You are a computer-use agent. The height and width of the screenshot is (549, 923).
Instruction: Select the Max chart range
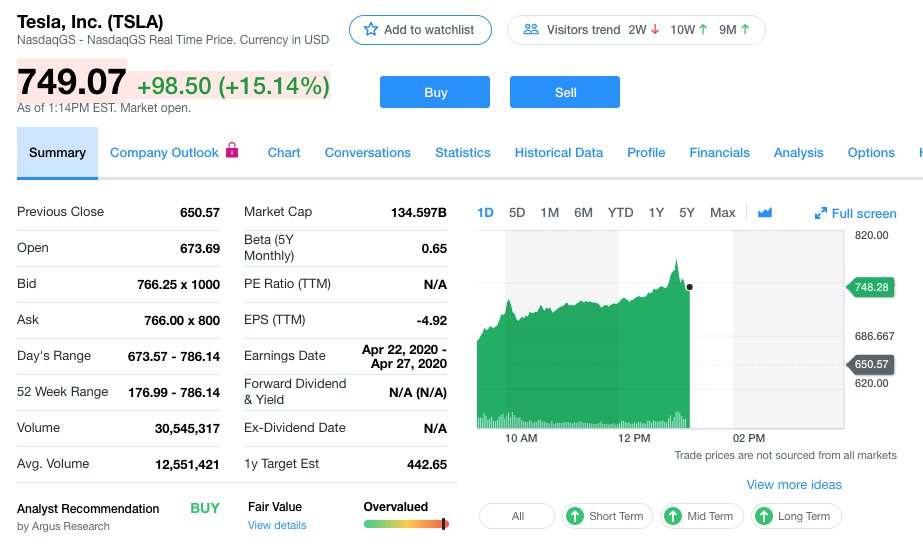pyautogui.click(x=722, y=212)
